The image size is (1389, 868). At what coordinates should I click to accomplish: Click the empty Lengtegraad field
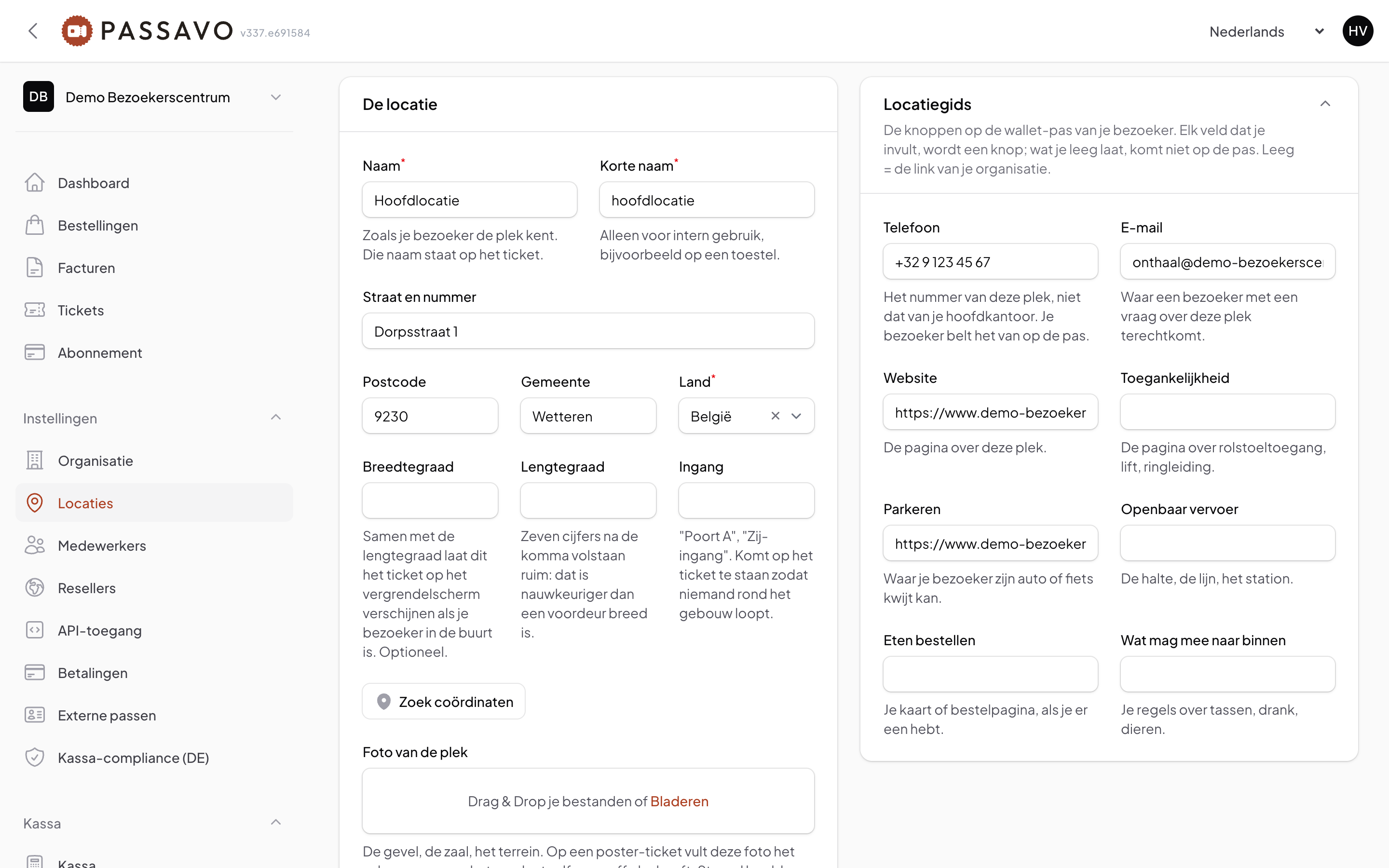[x=588, y=501]
